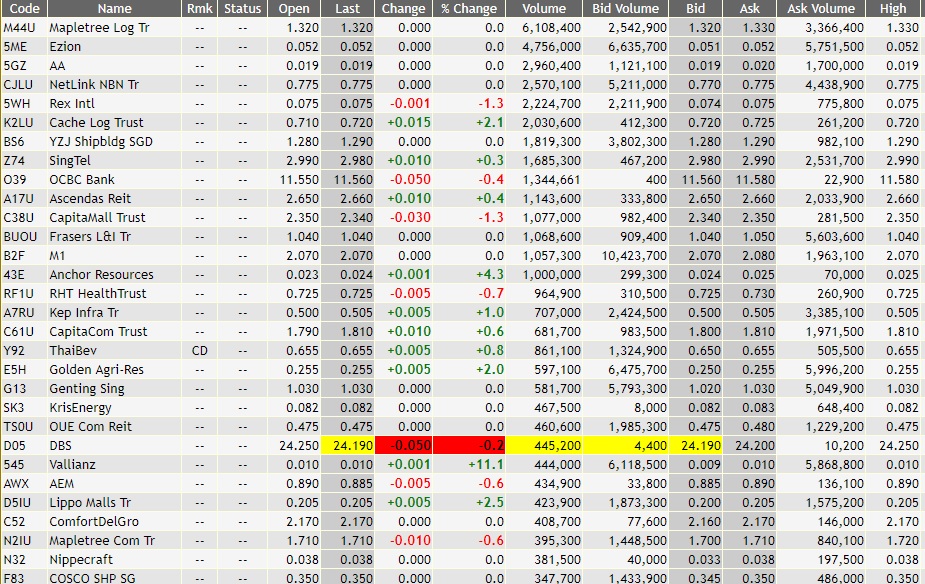Sort stocks by the Name column header

tap(113, 8)
